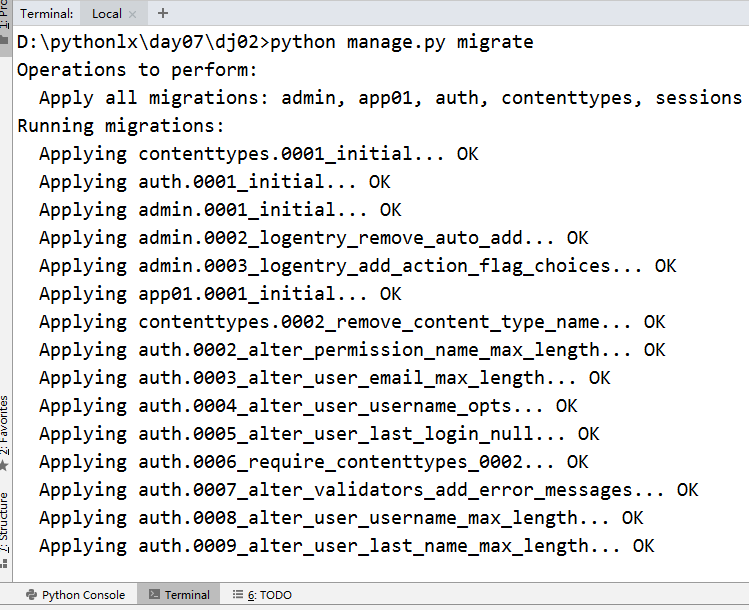Click the Structure panel icon

4,563
